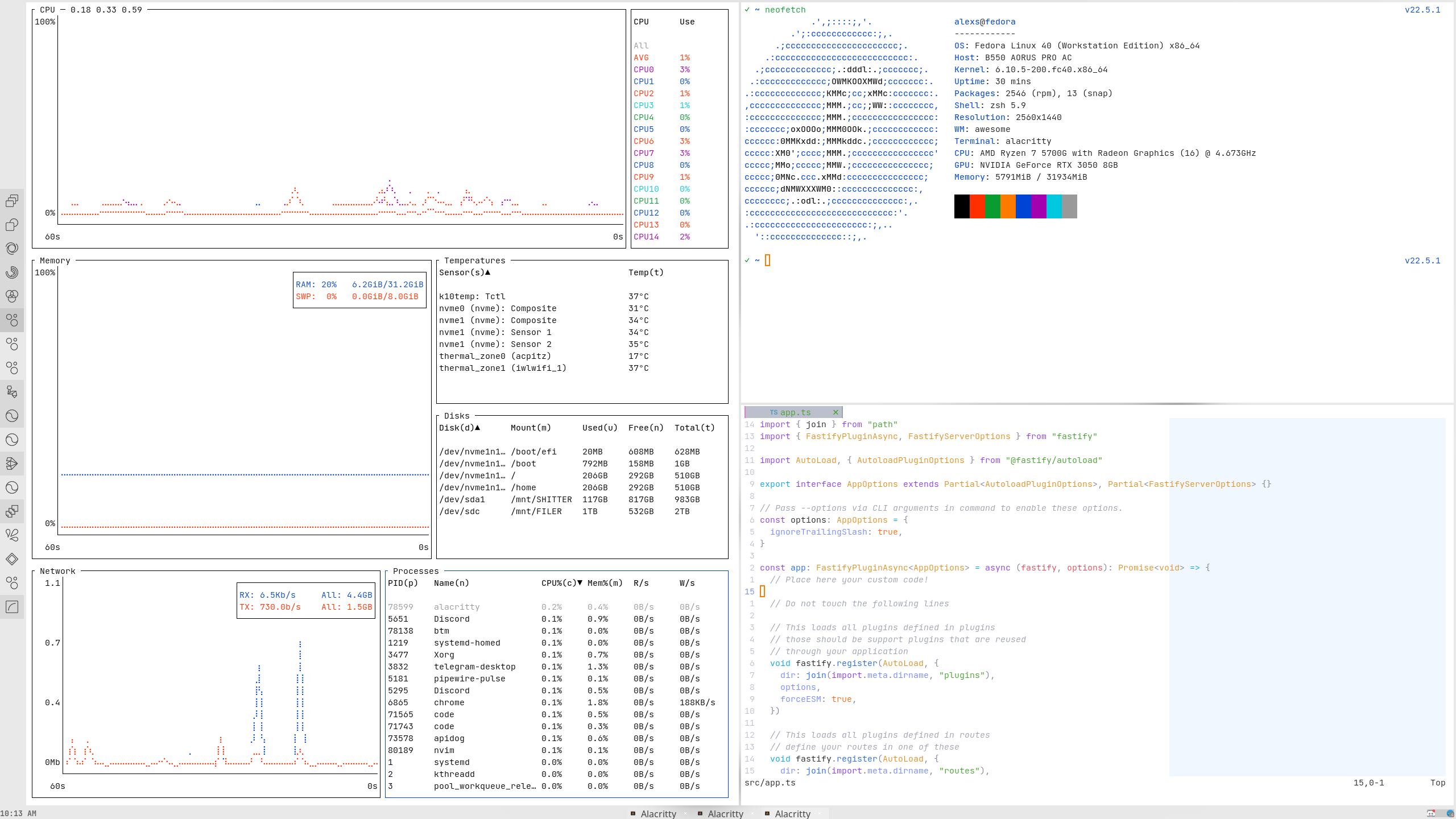Click the red swatch in the neofetch palette

click(977, 206)
